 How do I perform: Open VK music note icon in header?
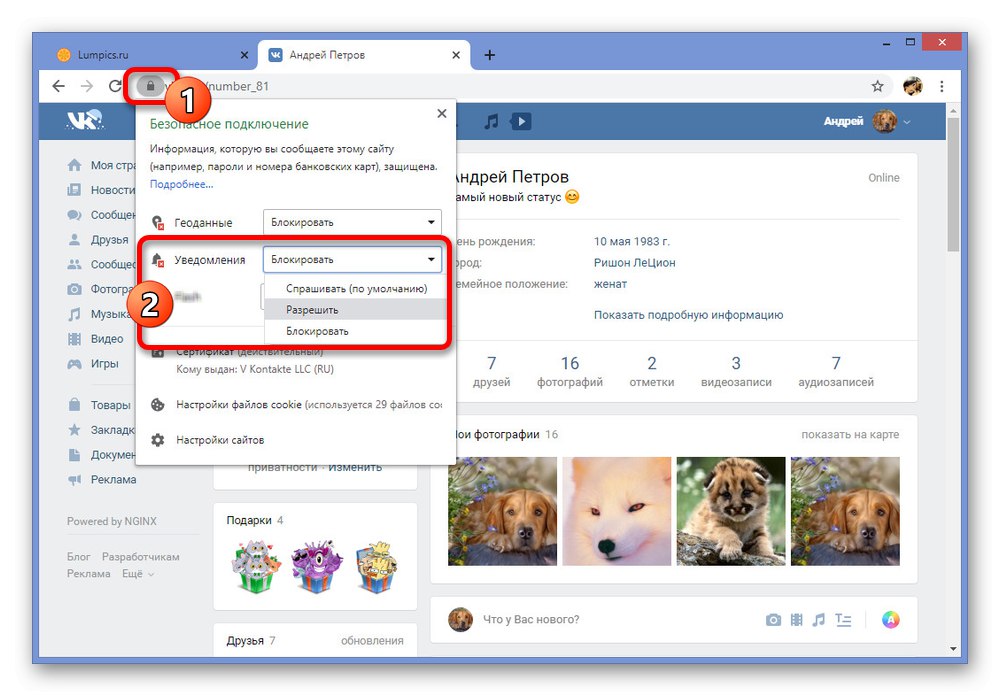tap(491, 121)
